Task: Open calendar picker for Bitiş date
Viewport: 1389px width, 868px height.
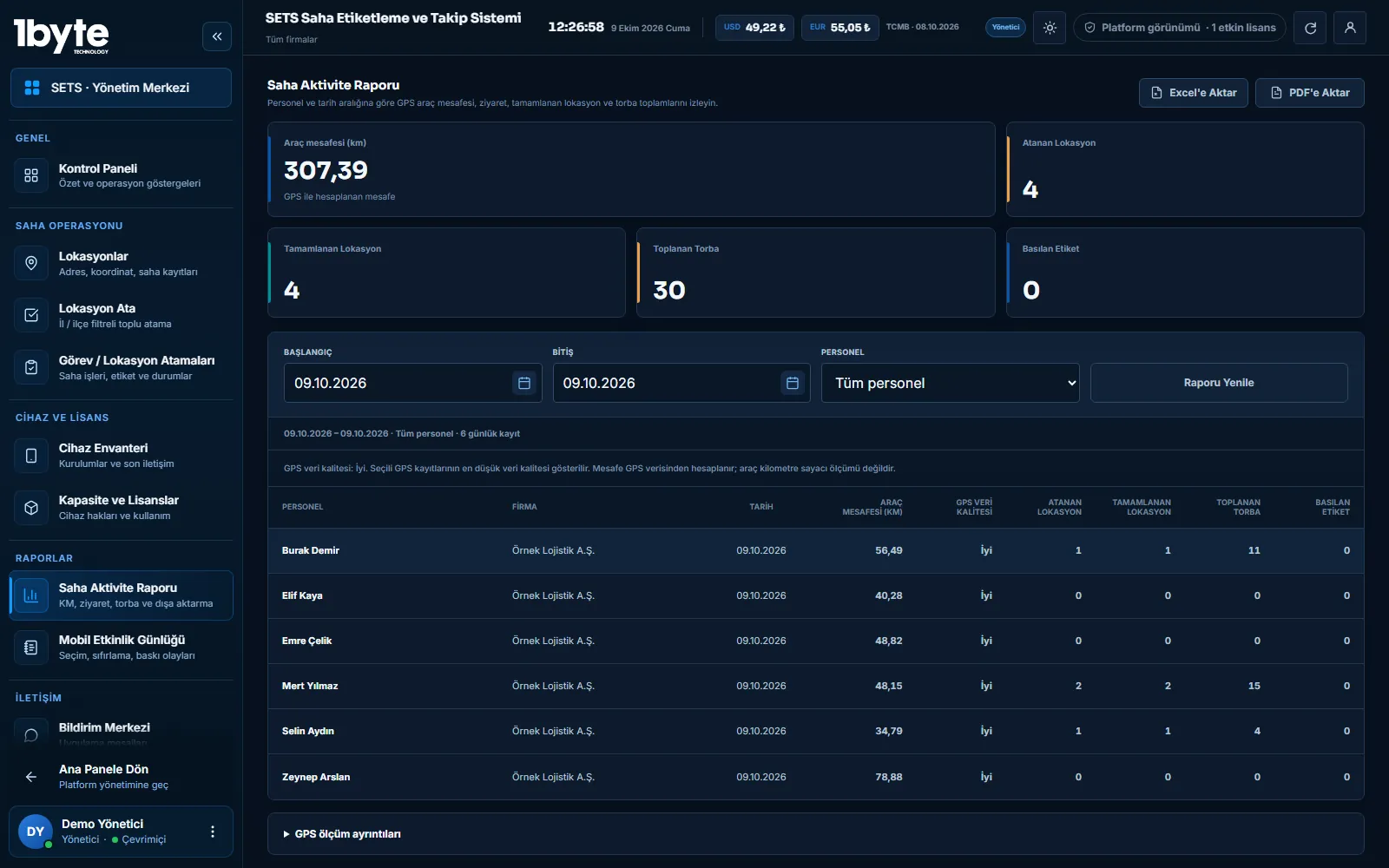Action: click(x=793, y=383)
